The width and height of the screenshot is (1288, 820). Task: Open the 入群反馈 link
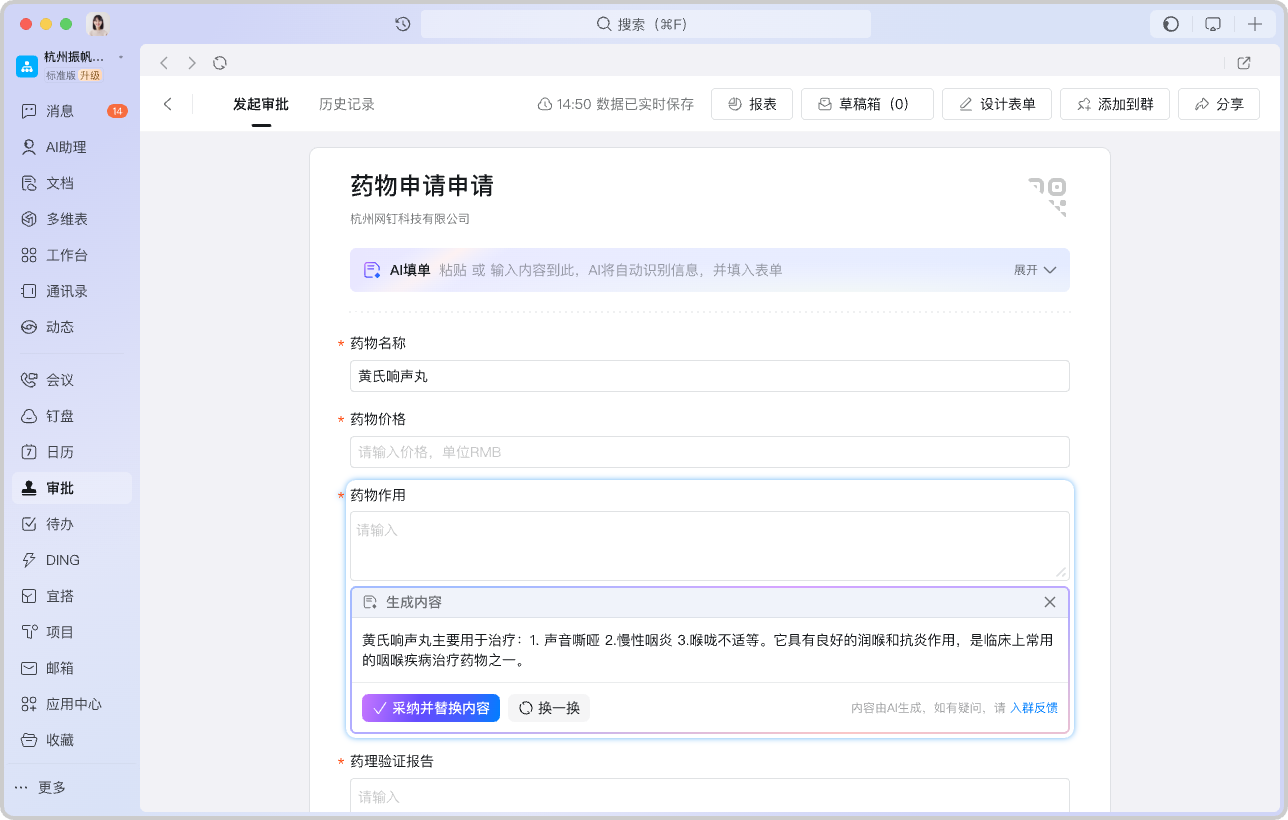(x=1034, y=708)
